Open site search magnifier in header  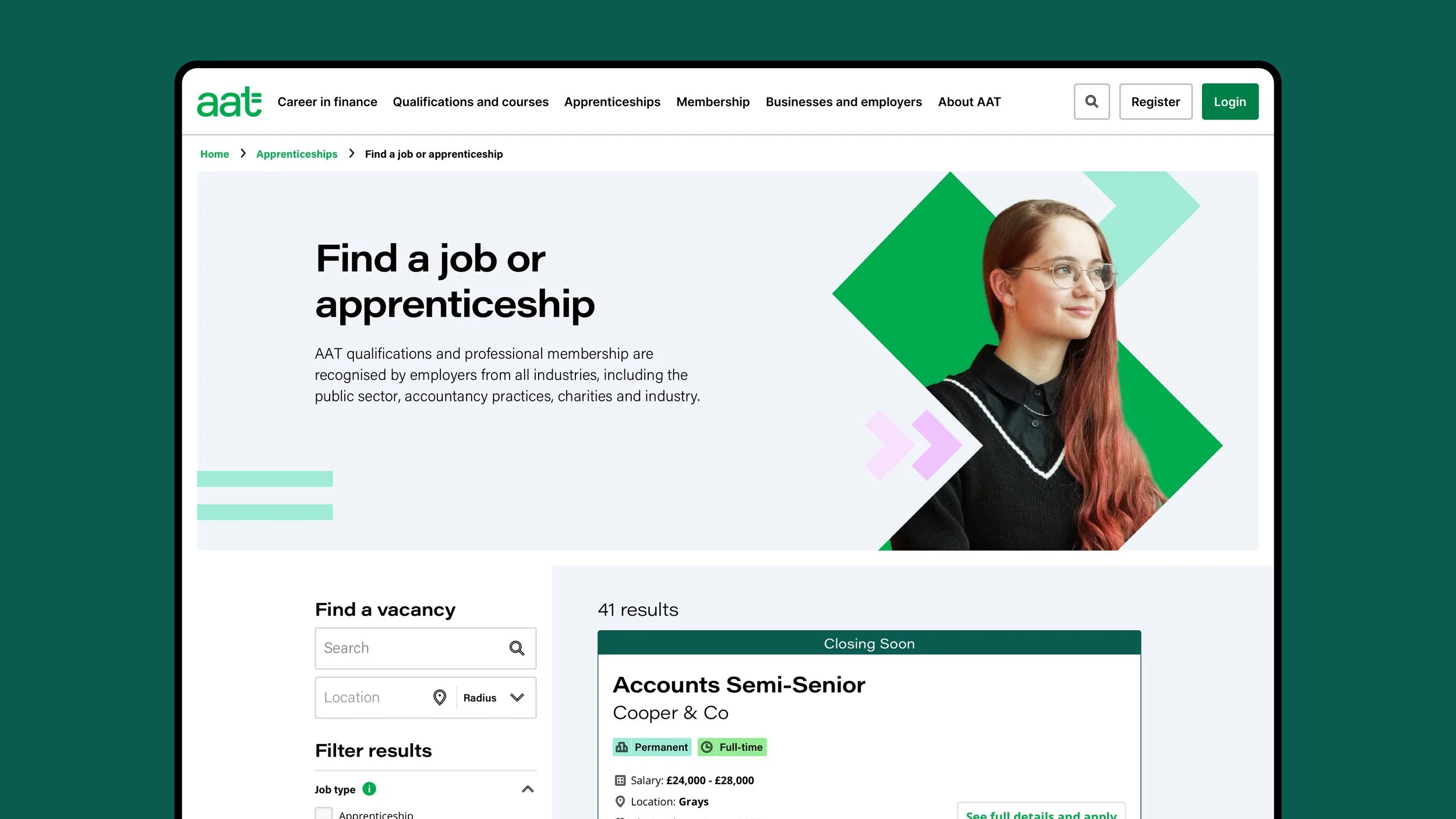[x=1091, y=102]
